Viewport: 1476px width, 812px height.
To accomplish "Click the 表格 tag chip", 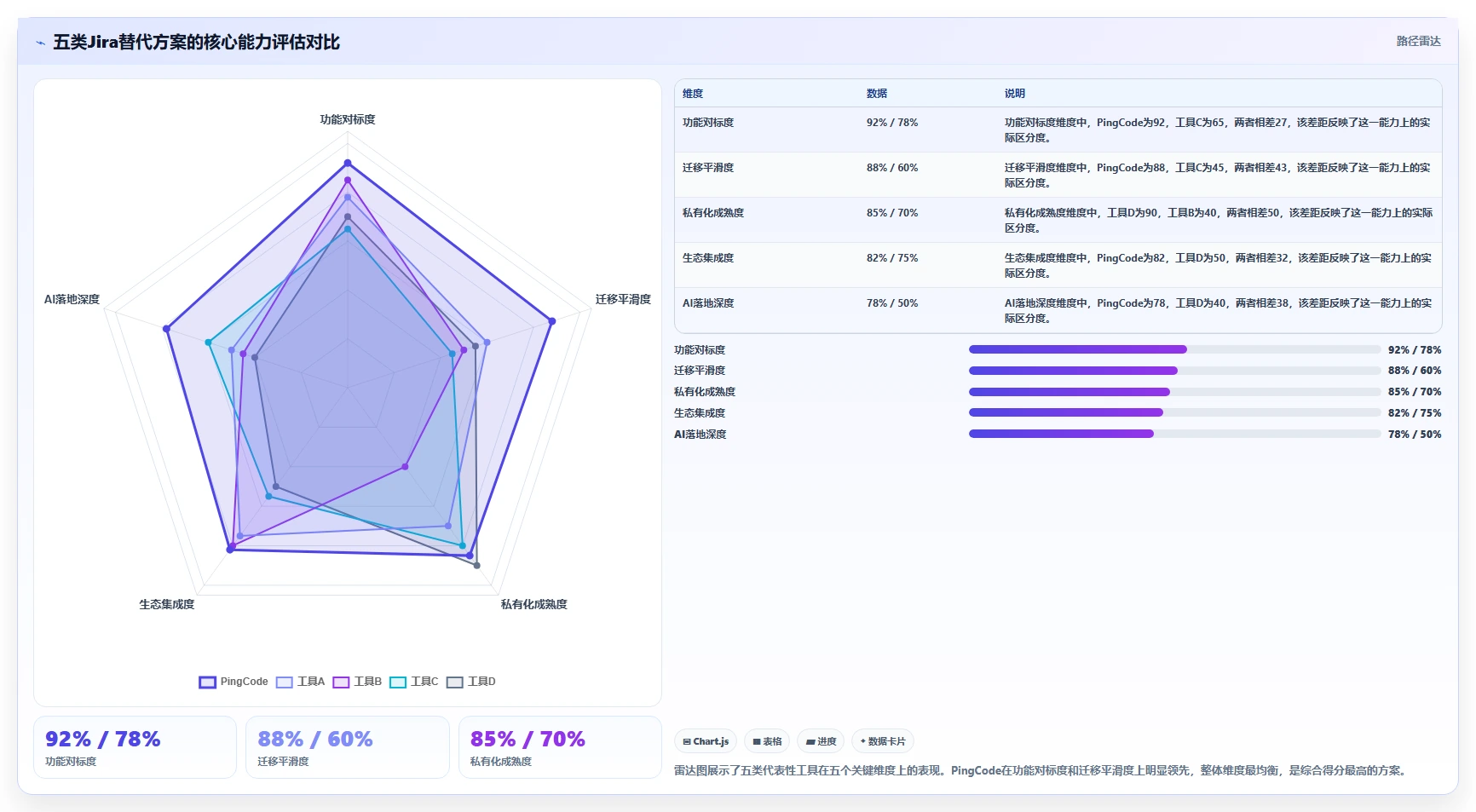I will [x=767, y=741].
